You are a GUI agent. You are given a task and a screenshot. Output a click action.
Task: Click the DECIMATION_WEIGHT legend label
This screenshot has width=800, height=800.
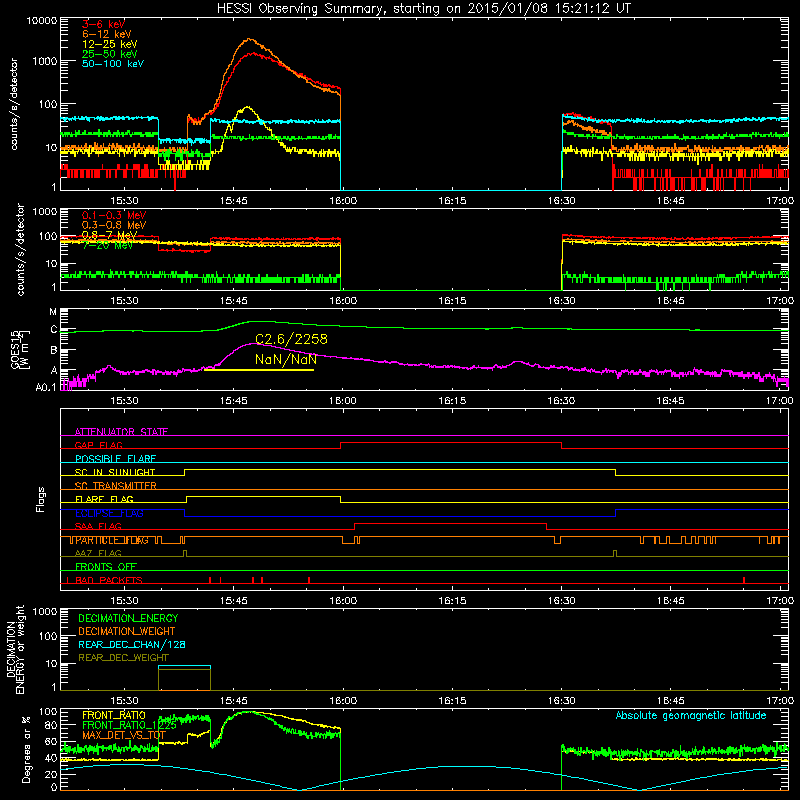(x=127, y=631)
